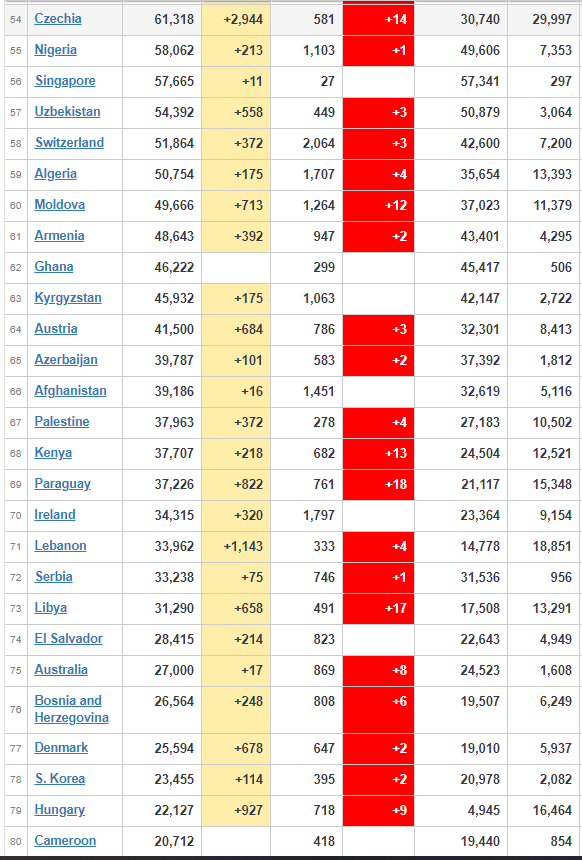Screen dimensions: 582x860
Task: Click Hungary's red +9 new deaths cell
Action: [x=378, y=810]
